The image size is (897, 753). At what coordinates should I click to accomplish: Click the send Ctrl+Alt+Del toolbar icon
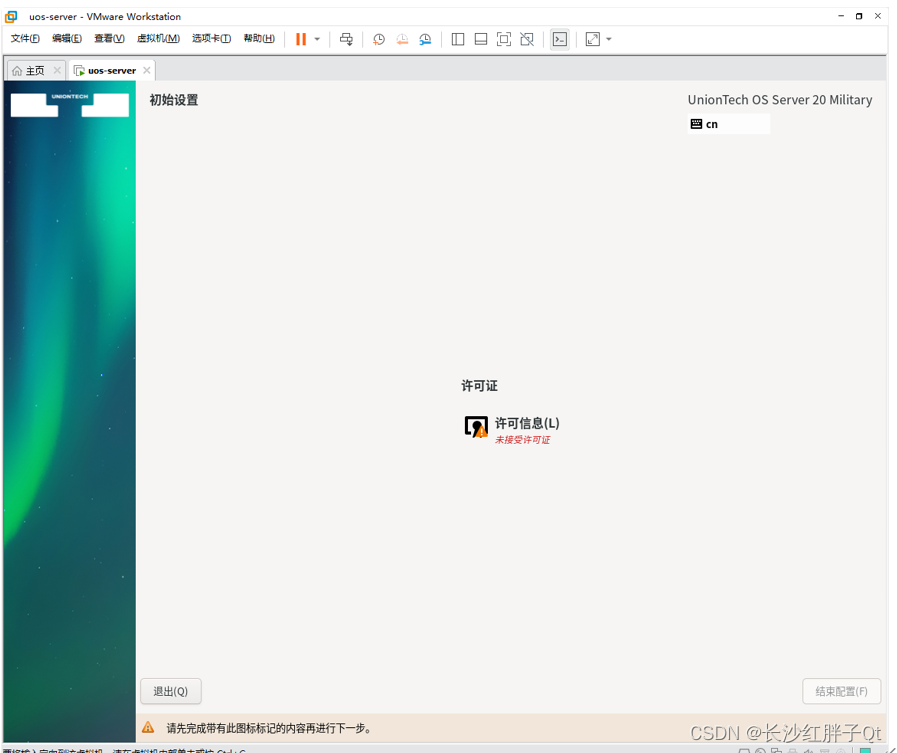(x=346, y=39)
